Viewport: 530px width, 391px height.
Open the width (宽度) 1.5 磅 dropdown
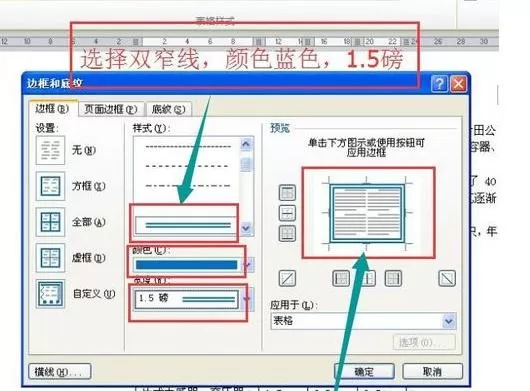tap(249, 299)
